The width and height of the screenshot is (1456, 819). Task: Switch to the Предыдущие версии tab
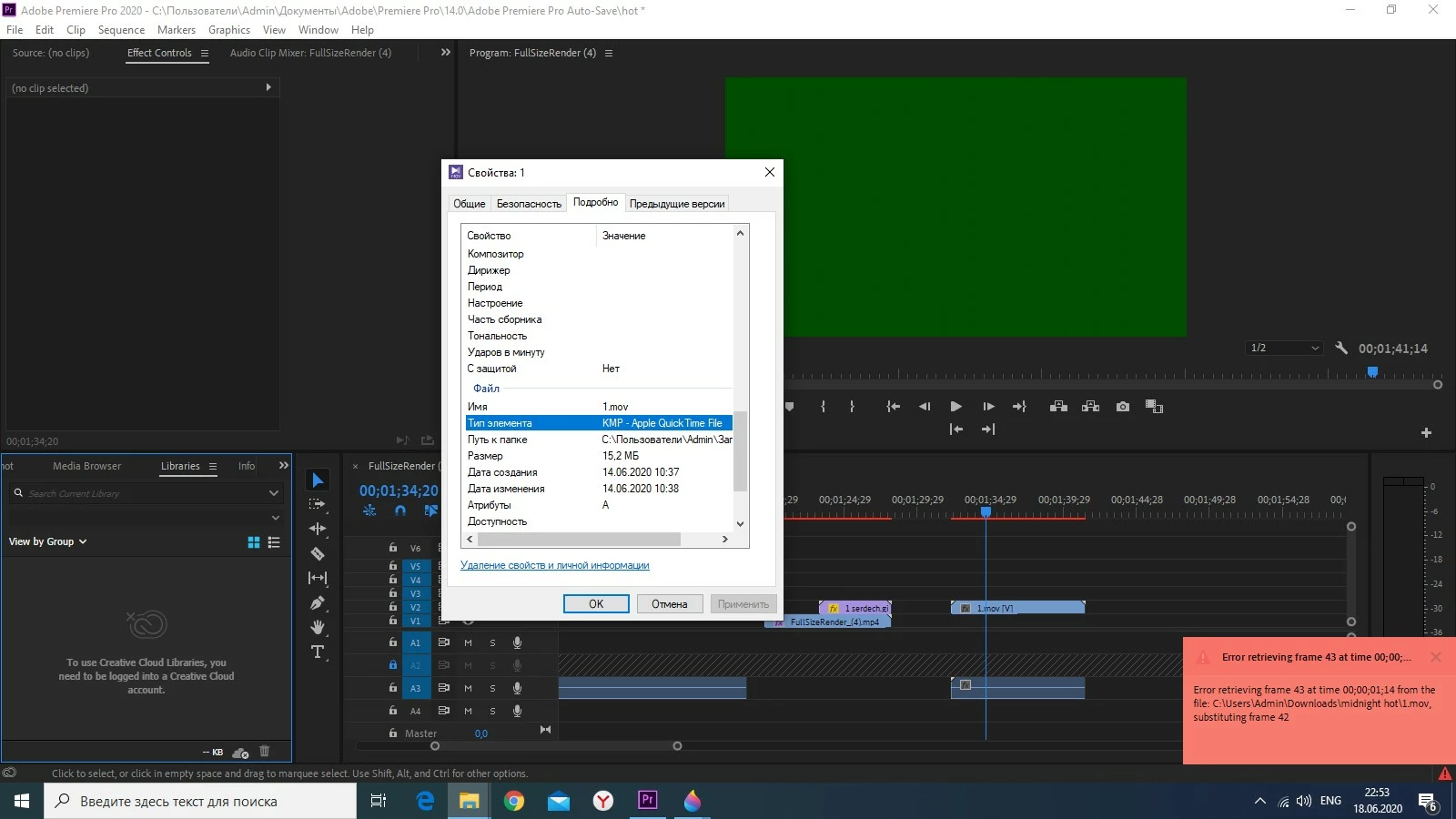click(x=677, y=204)
